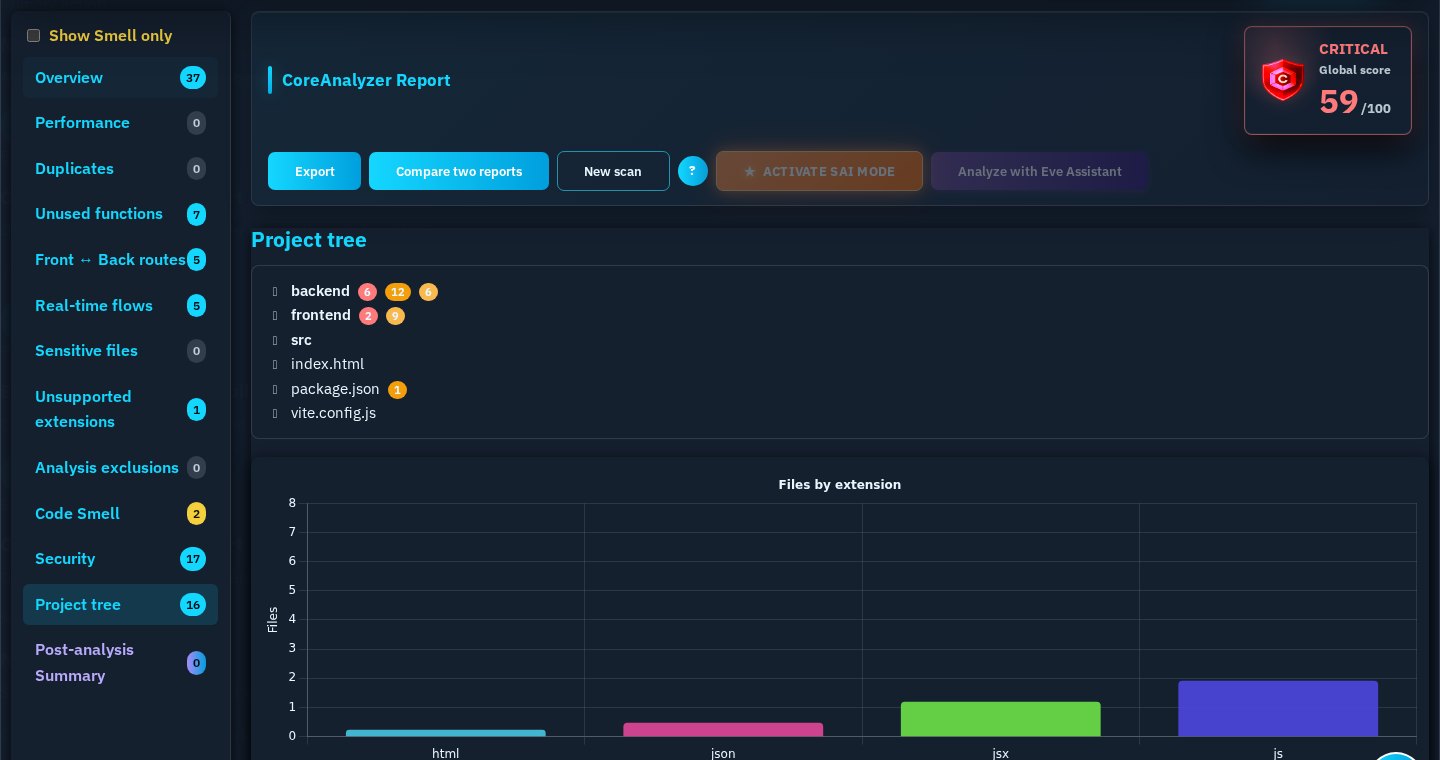Click the Security count badge 17
Viewport: 1440px width, 760px height.
coord(193,559)
